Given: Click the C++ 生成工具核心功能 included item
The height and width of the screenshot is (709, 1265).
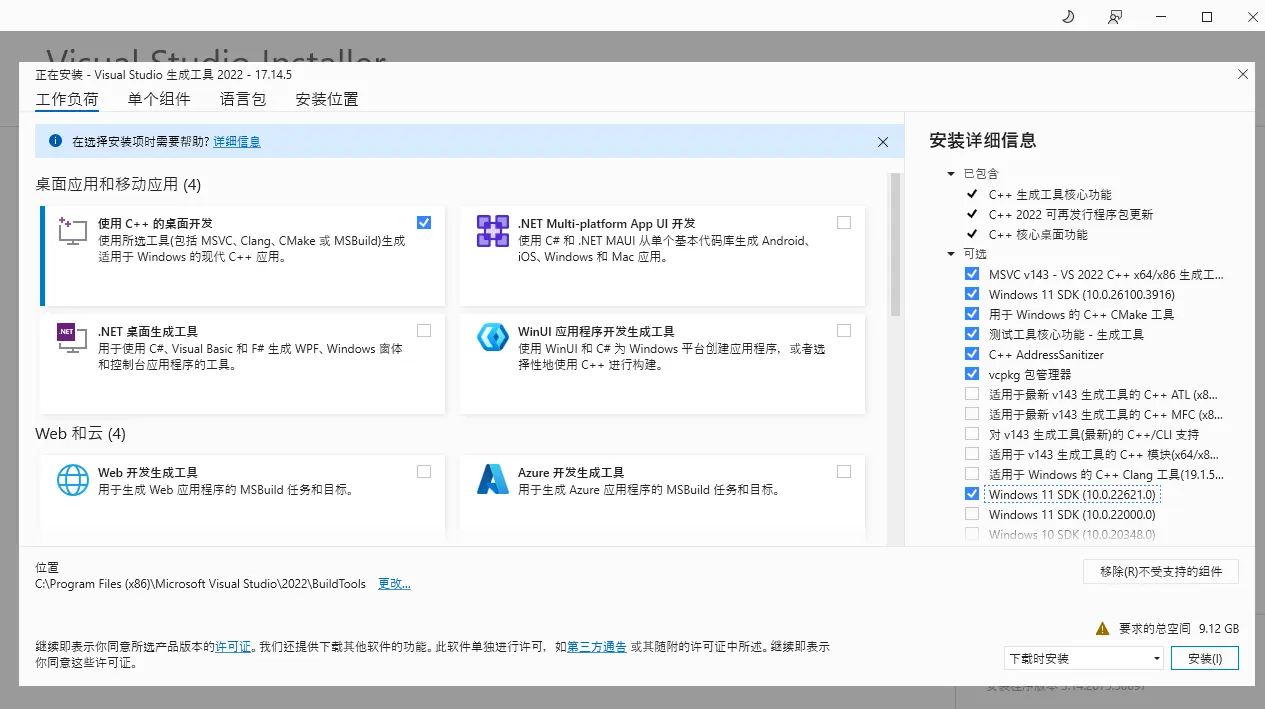Looking at the screenshot, I should click(1050, 194).
